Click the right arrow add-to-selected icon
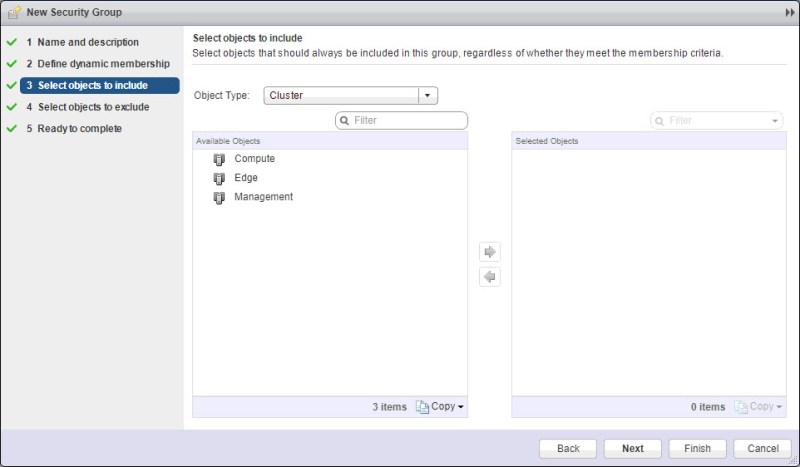Image resolution: width=800 pixels, height=467 pixels. [490, 252]
